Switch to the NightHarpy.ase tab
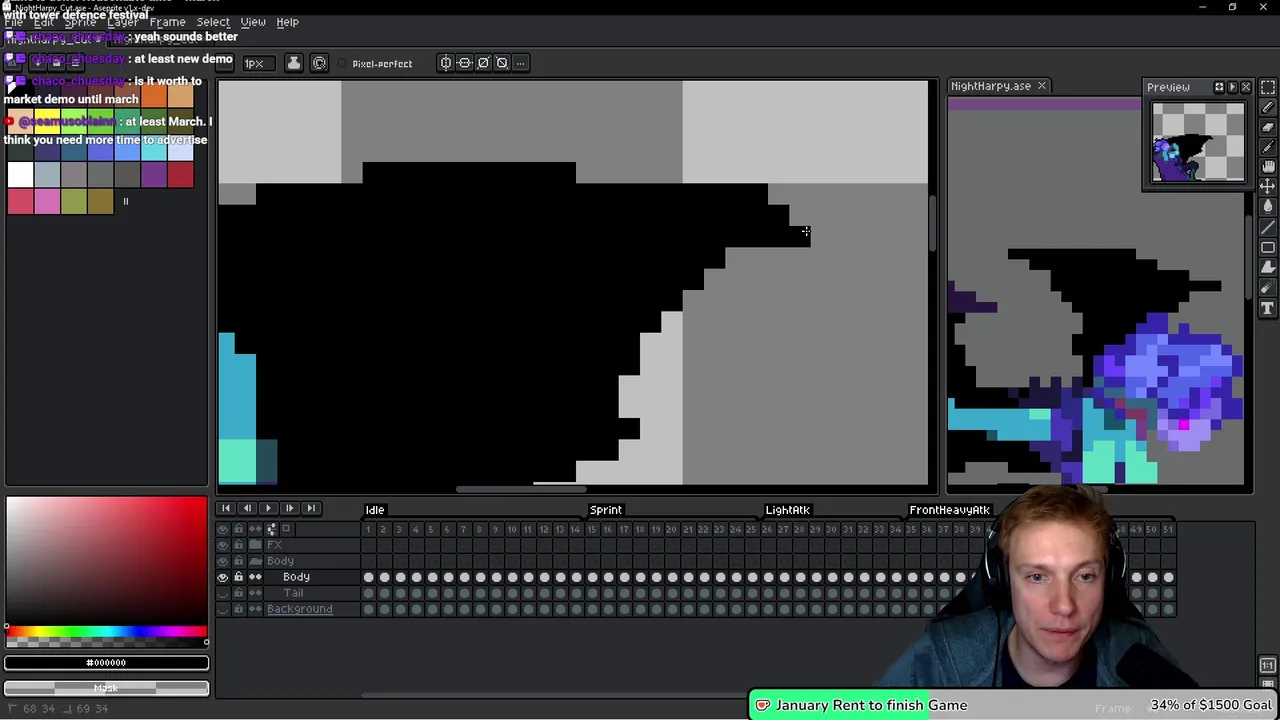The image size is (1280, 720). click(991, 86)
